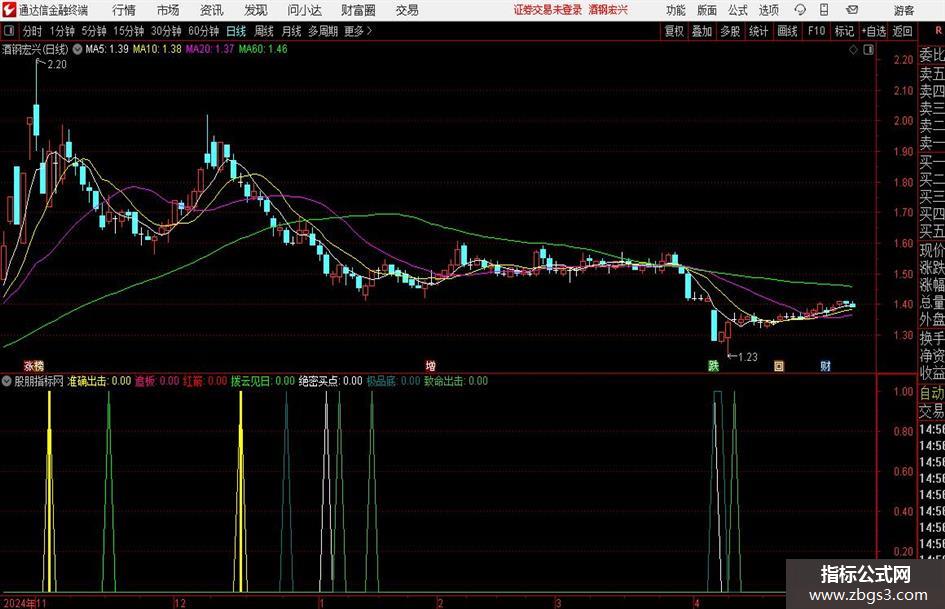Click the MA5: 1.39 indicator label
945x609 pixels.
click(107, 49)
